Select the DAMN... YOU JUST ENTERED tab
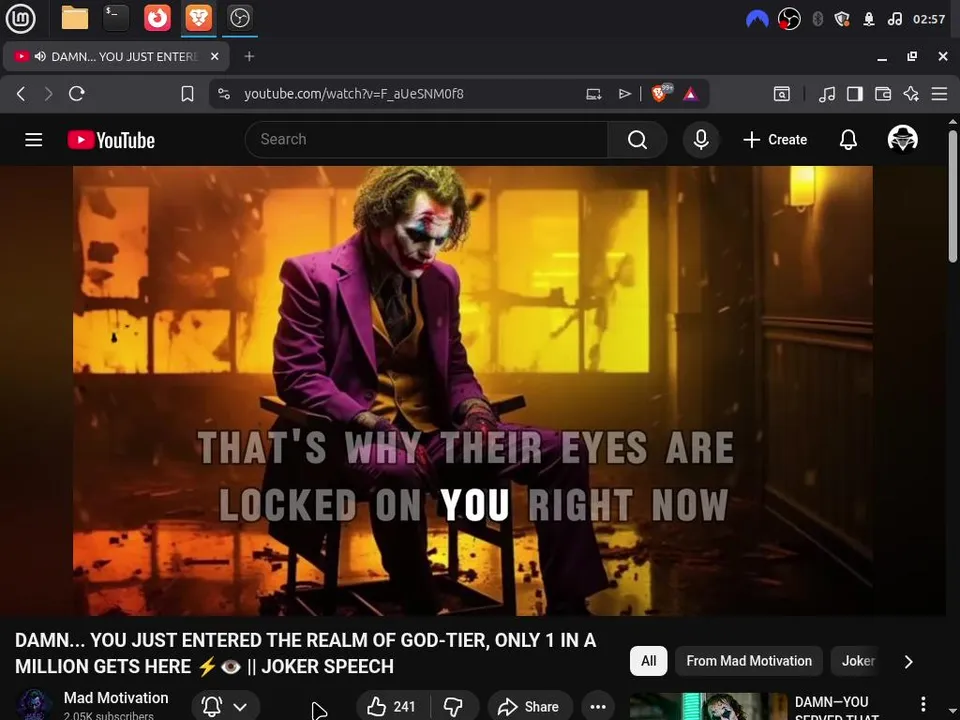Image resolution: width=960 pixels, height=720 pixels. coord(116,56)
